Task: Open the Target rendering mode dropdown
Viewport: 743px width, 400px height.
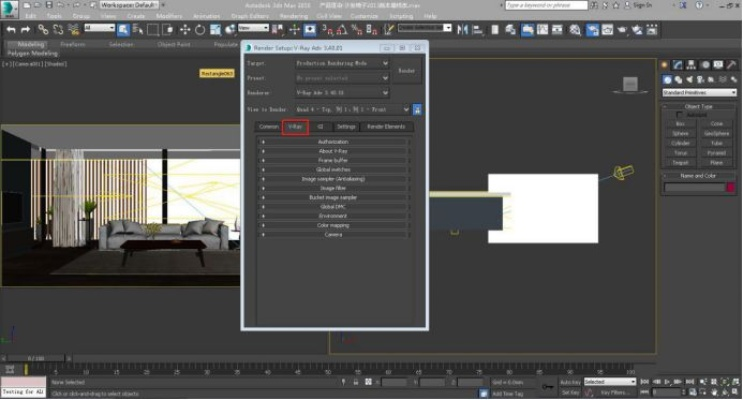Action: [342, 63]
